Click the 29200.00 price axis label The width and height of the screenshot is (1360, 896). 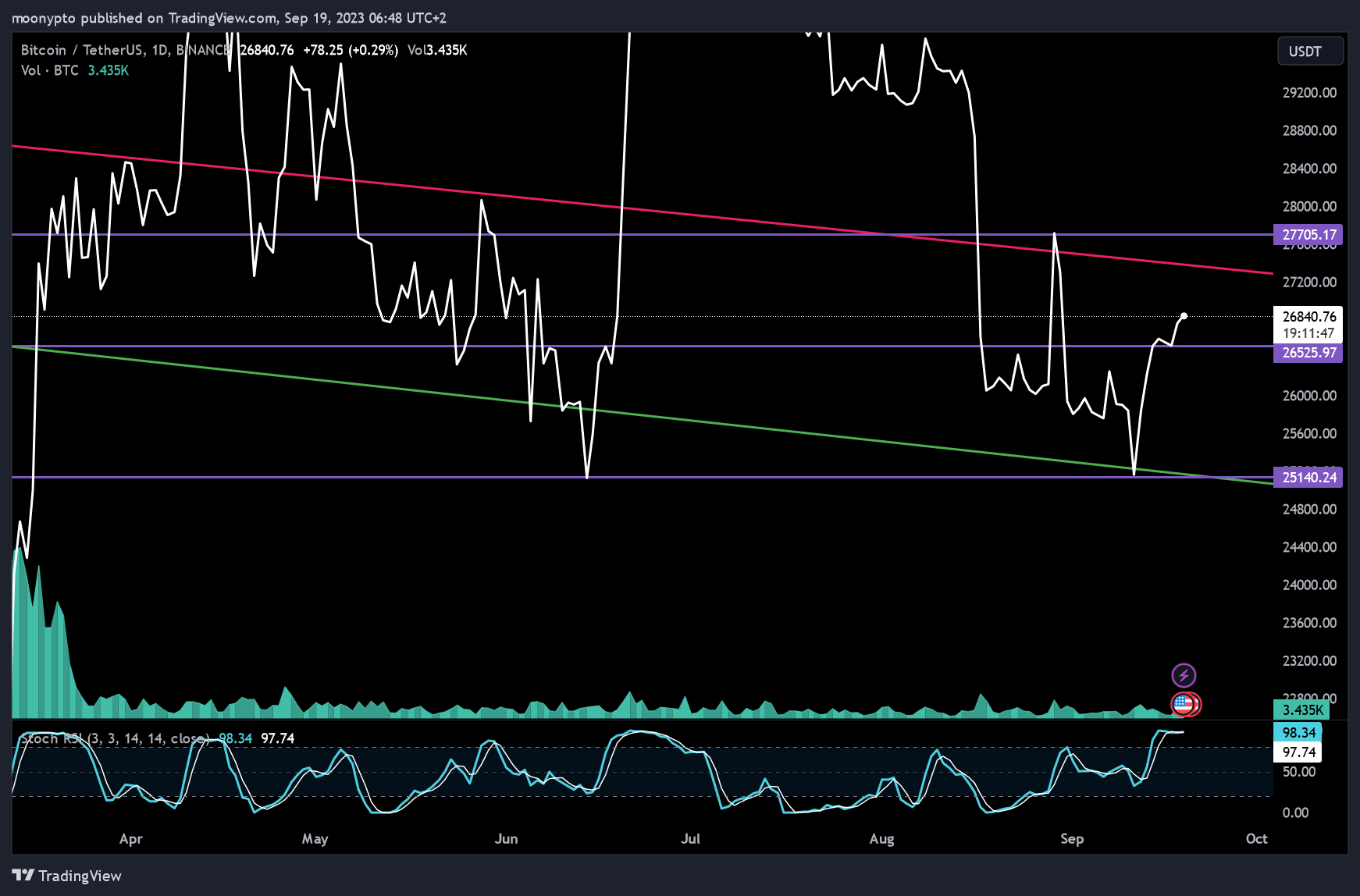point(1309,93)
